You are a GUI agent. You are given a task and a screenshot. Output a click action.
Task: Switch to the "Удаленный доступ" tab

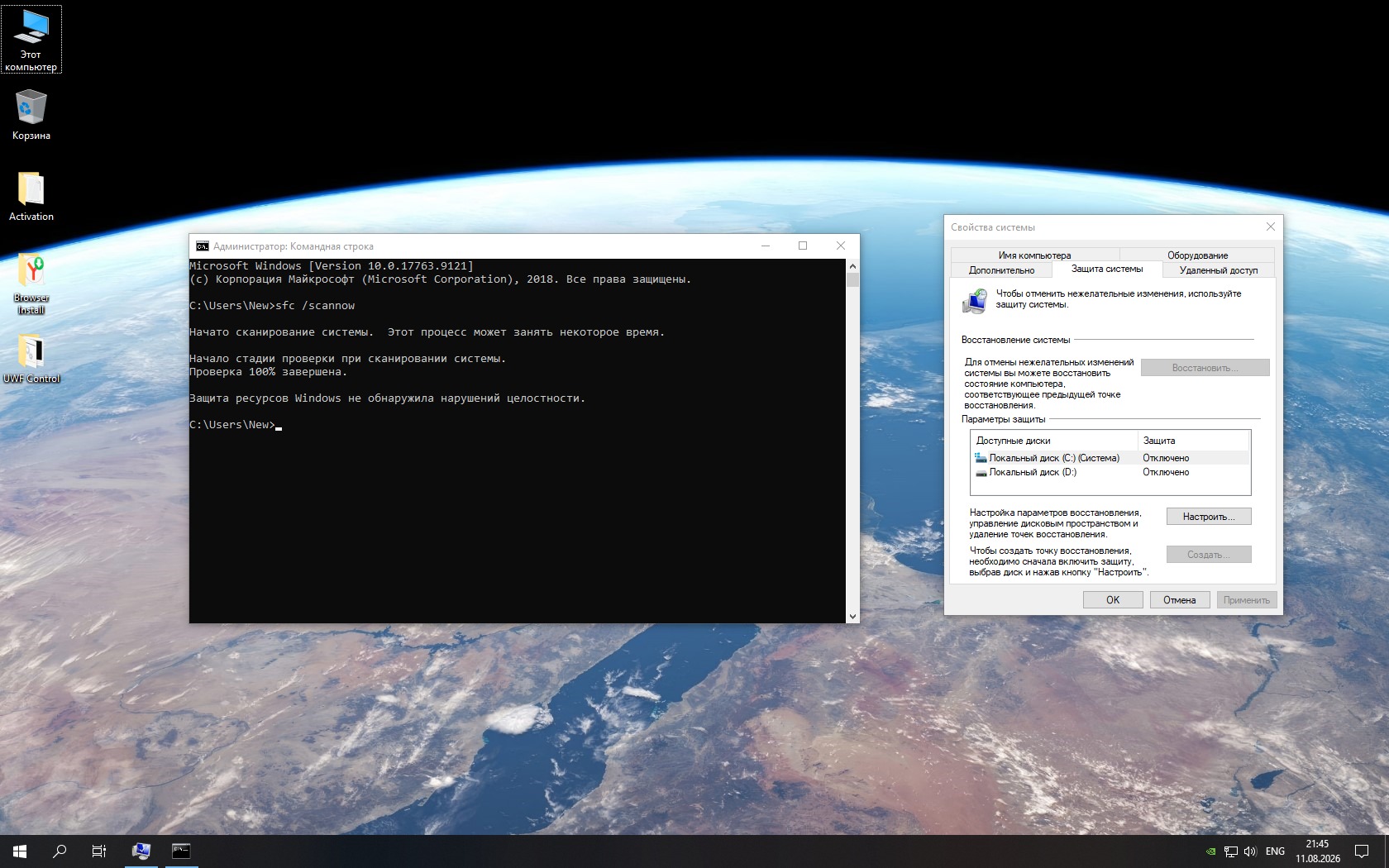coord(1219,270)
